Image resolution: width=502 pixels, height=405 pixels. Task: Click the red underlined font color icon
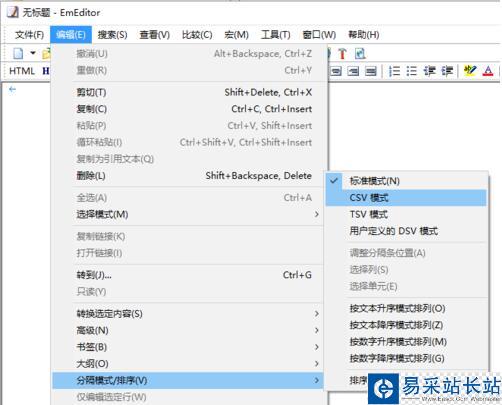click(x=488, y=71)
